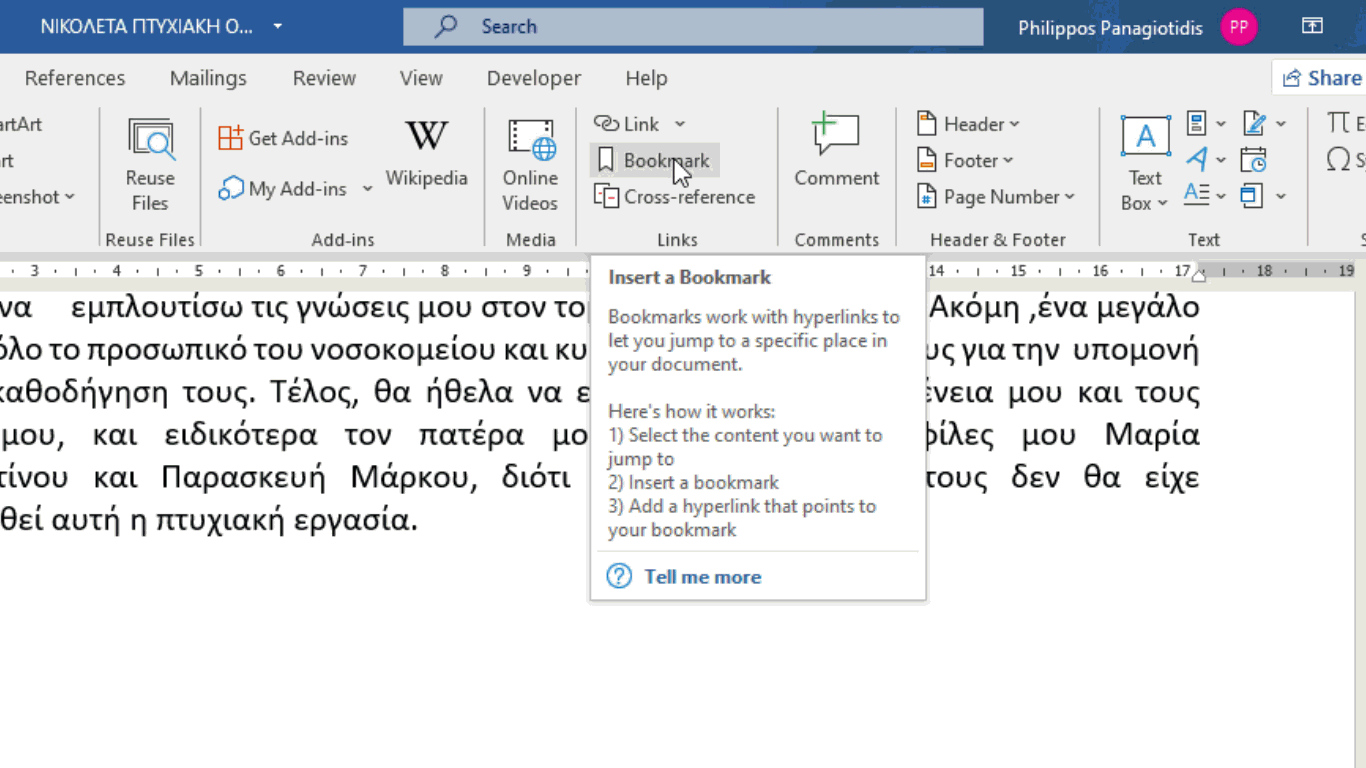Insert a Bookmark
This screenshot has width=1366, height=768.
pos(654,159)
